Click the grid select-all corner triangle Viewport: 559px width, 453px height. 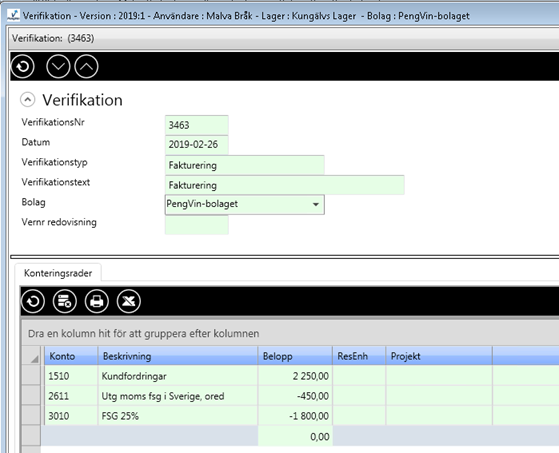pyautogui.click(x=34, y=359)
